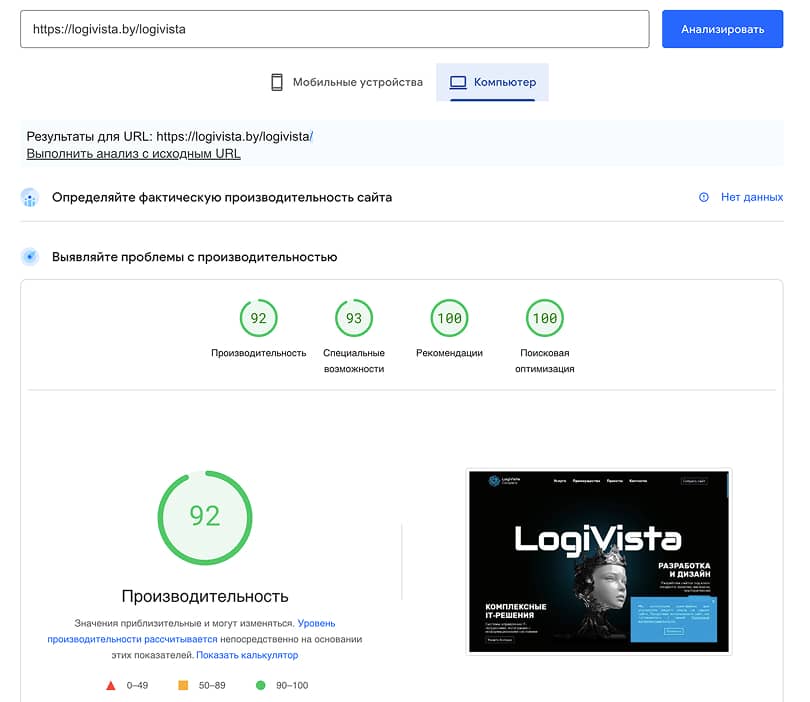Image resolution: width=810 pixels, height=702 pixels.
Task: Click the large 92 performance gauge
Action: click(205, 518)
